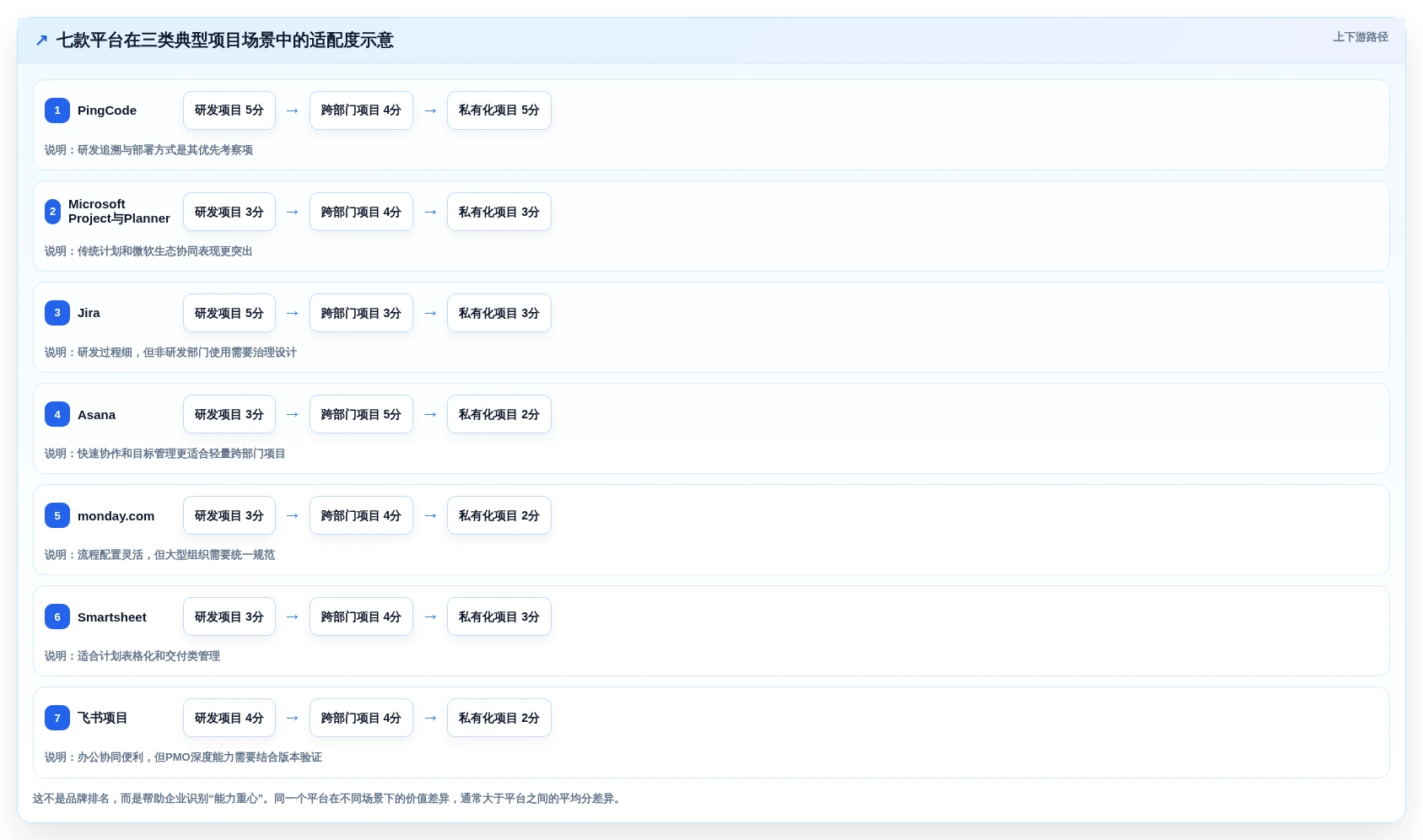Select Microsoft Project's 研发项目 3分 chip
1423x840 pixels.
[x=229, y=212]
